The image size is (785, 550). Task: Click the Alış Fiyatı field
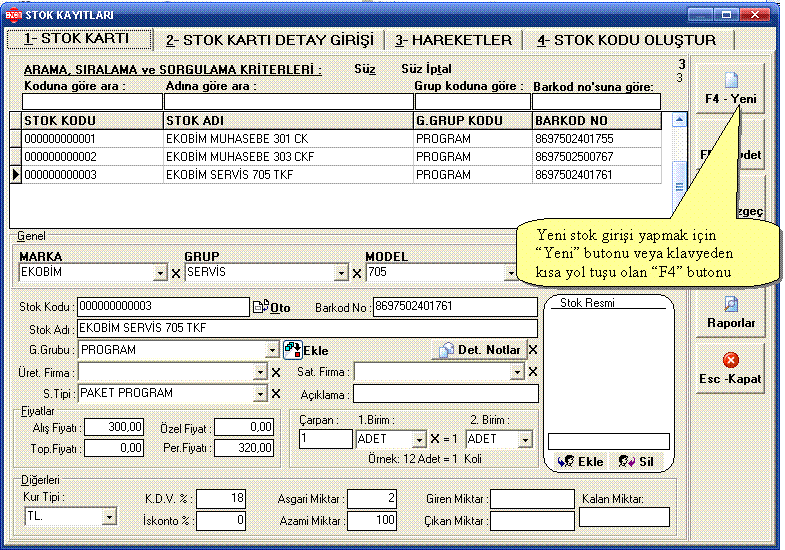[x=114, y=427]
